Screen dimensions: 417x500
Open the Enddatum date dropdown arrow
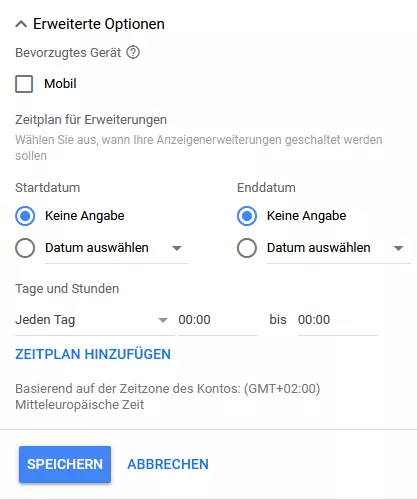pos(398,248)
